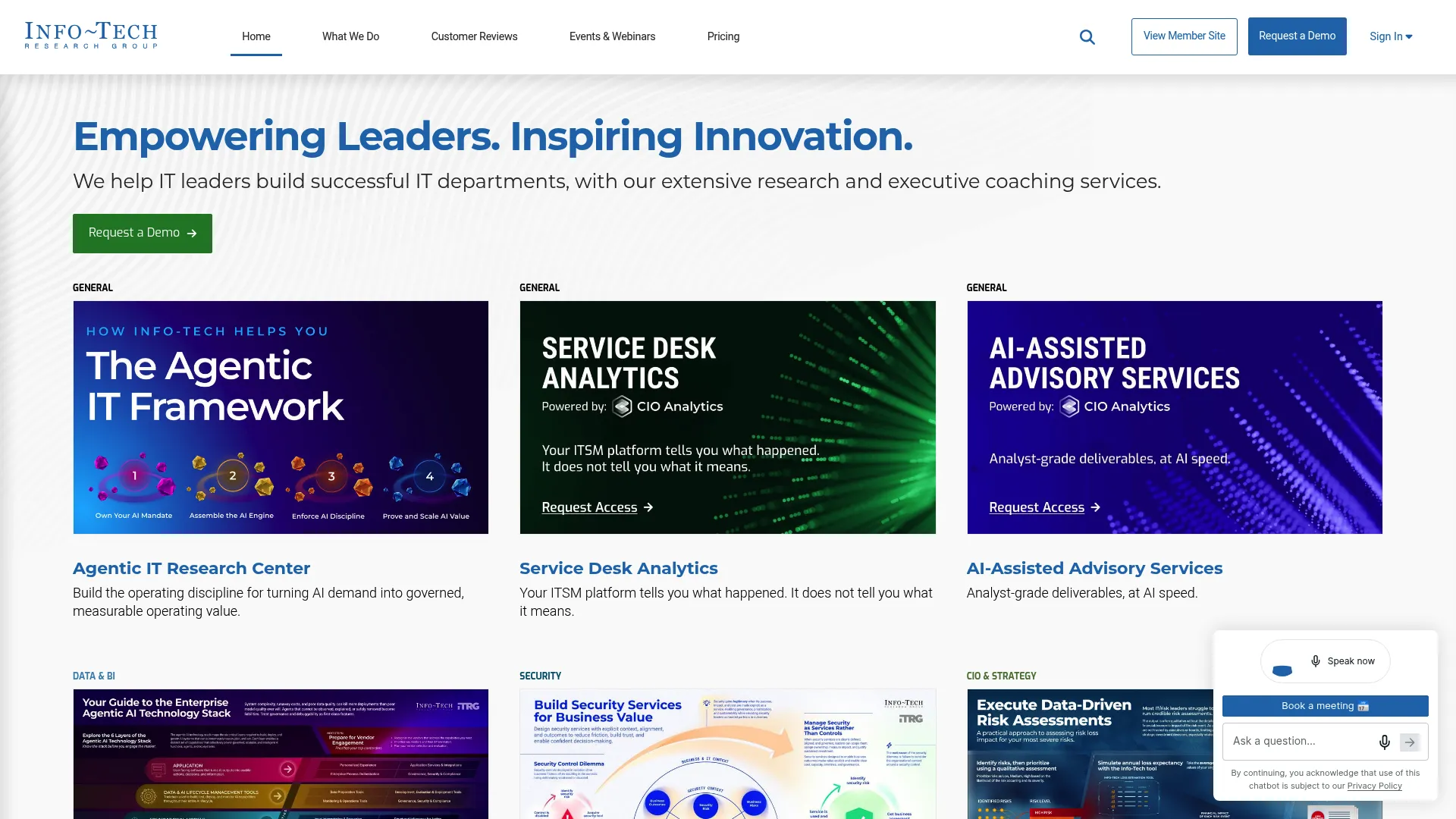Viewport: 1456px width, 819px height.
Task: Click step 1 Own Your AI Mandate graphic
Action: [133, 487]
